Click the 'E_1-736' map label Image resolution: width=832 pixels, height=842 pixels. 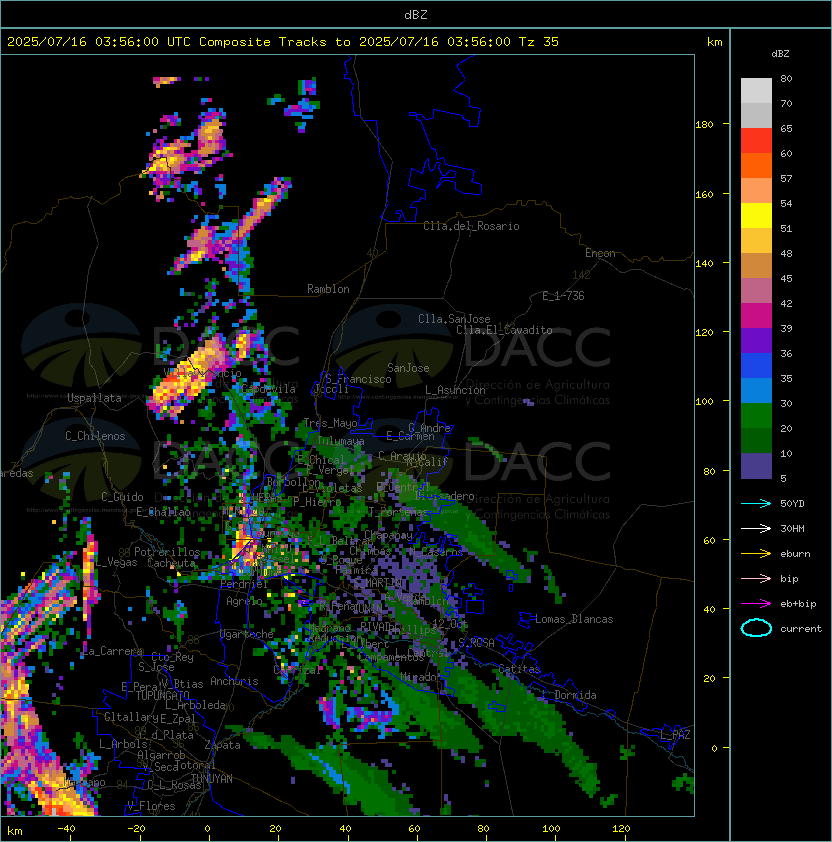coord(563,296)
